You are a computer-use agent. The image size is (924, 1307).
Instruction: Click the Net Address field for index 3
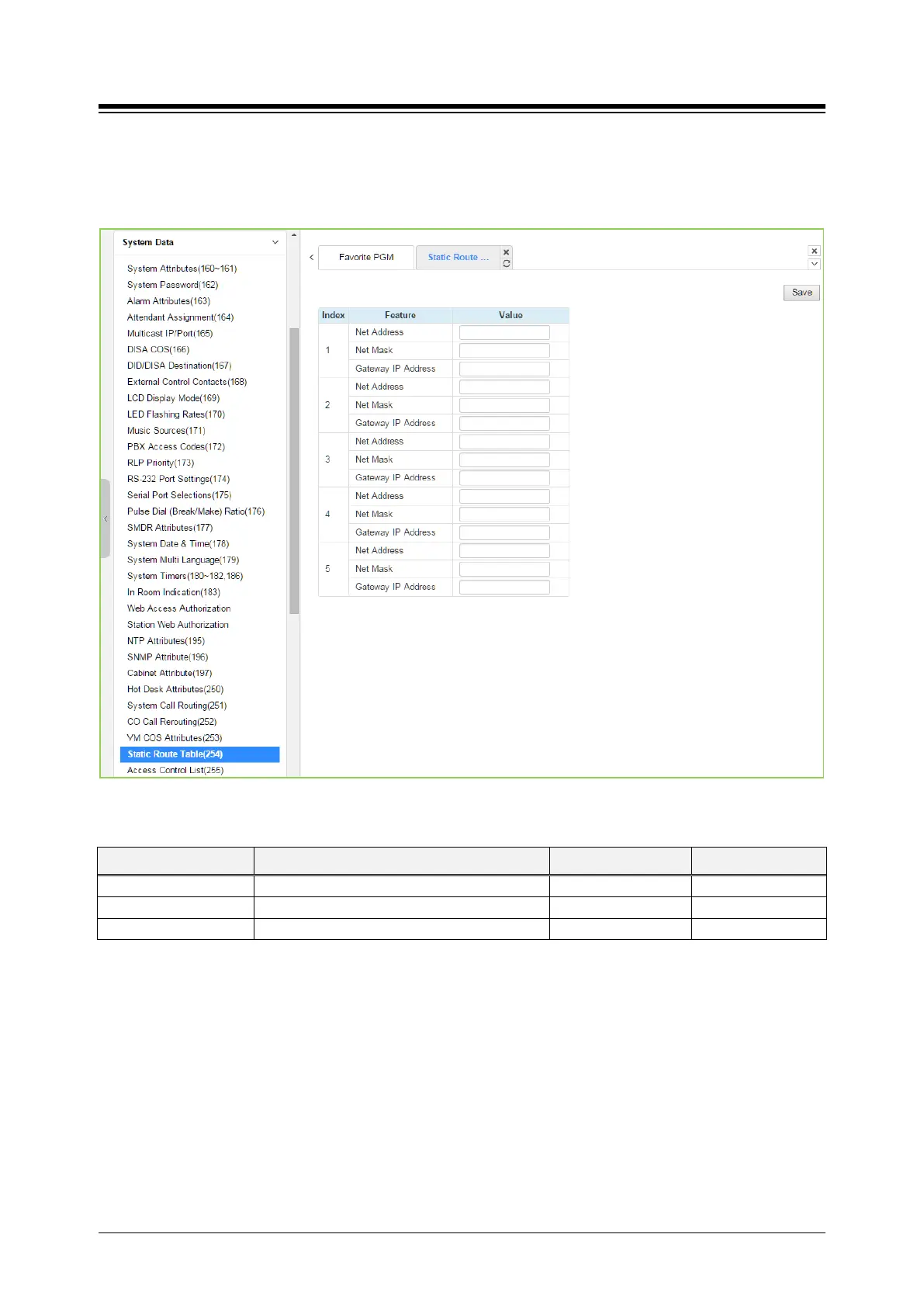pyautogui.click(x=504, y=442)
